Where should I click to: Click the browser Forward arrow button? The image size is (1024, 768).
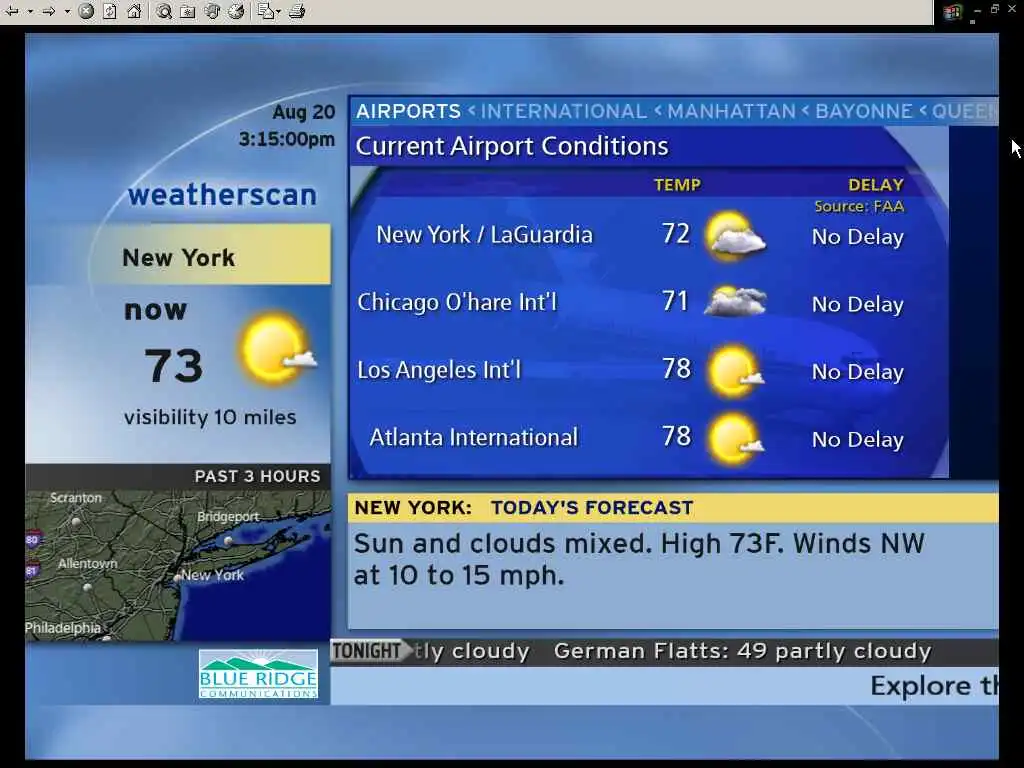coord(49,11)
